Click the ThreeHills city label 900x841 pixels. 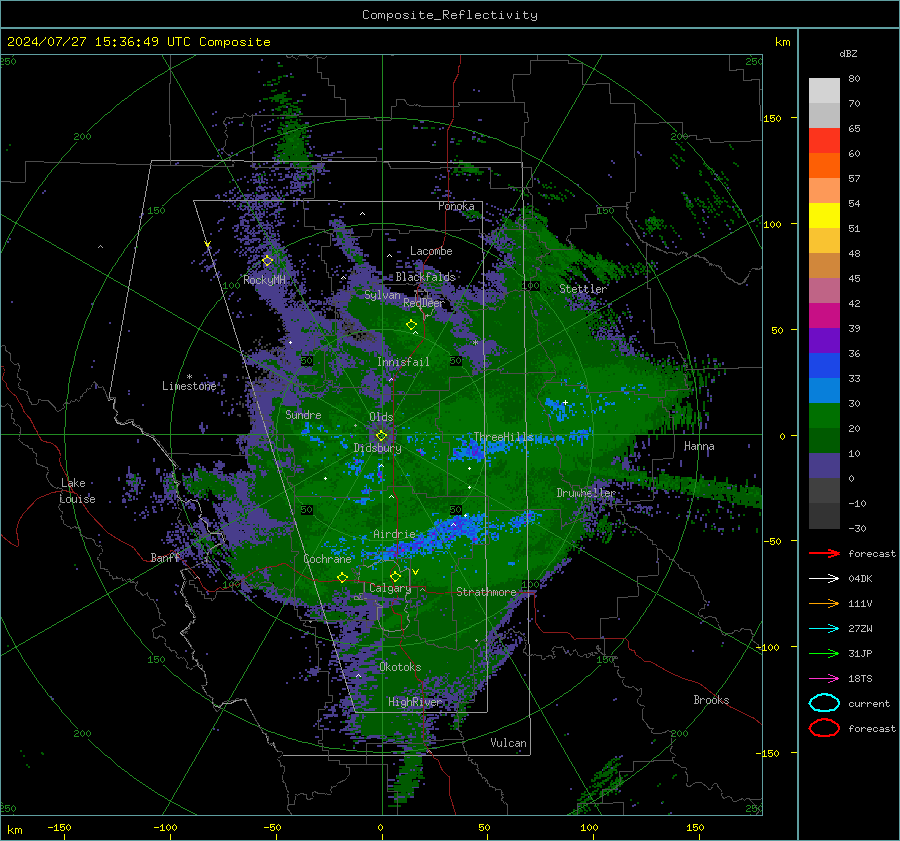coord(503,437)
